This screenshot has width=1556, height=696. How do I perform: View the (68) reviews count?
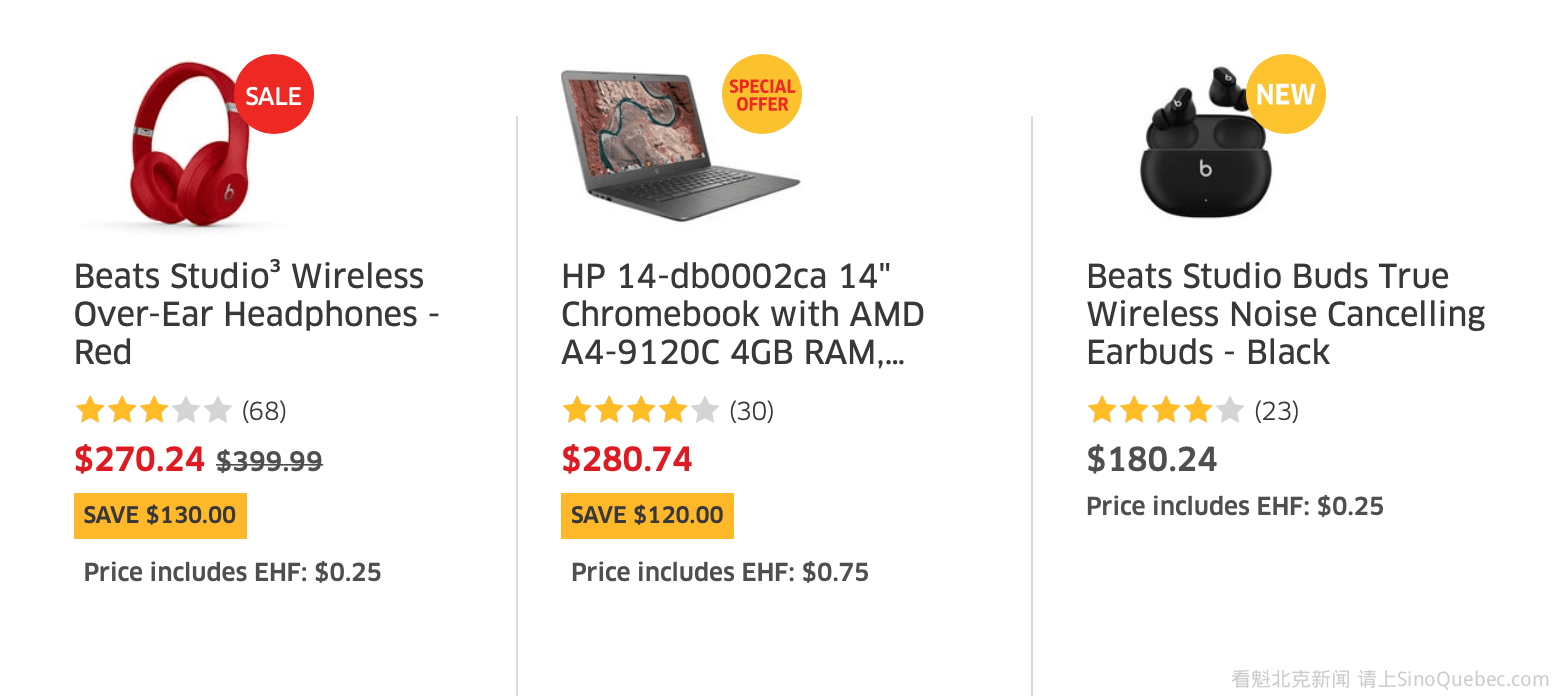(264, 411)
